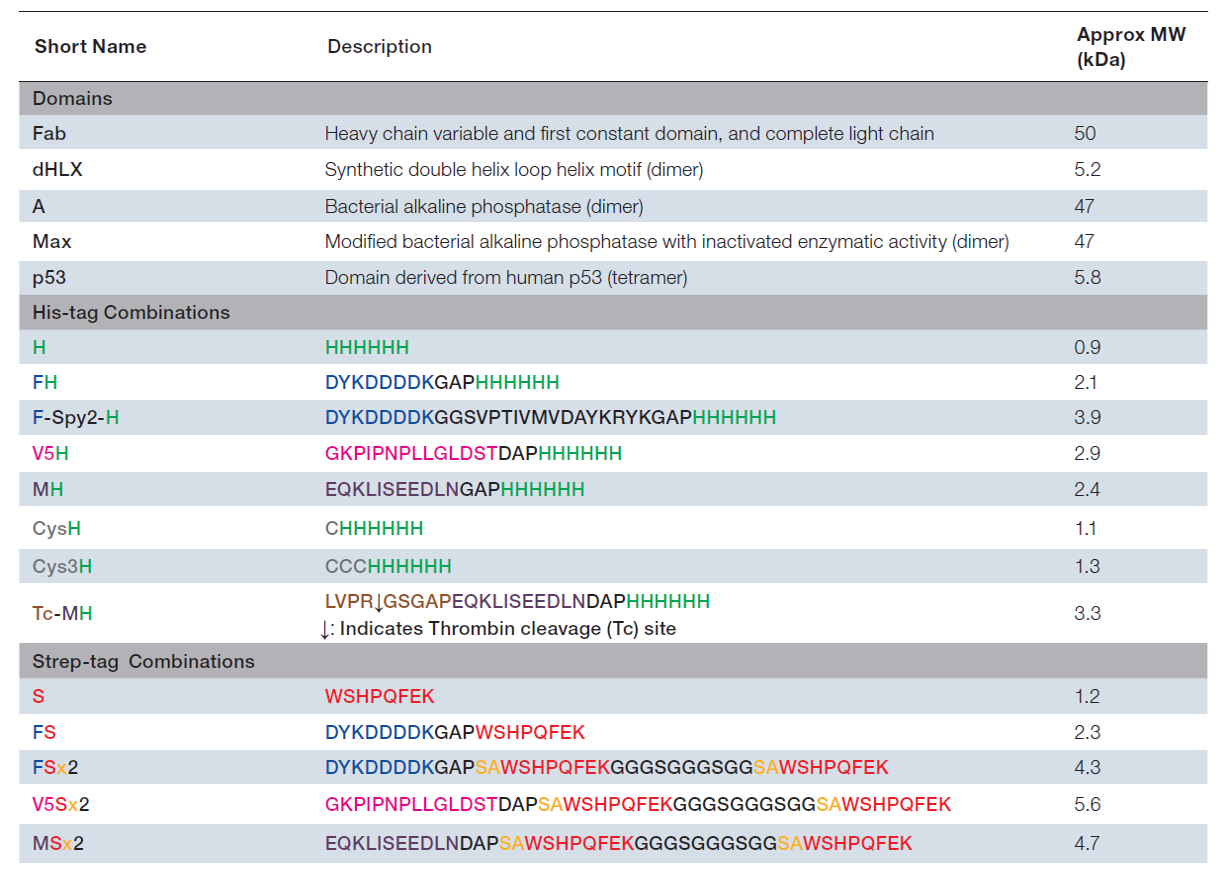Click the Thrombin cleavage (Tc) site note
1229x882 pixels.
click(x=498, y=629)
